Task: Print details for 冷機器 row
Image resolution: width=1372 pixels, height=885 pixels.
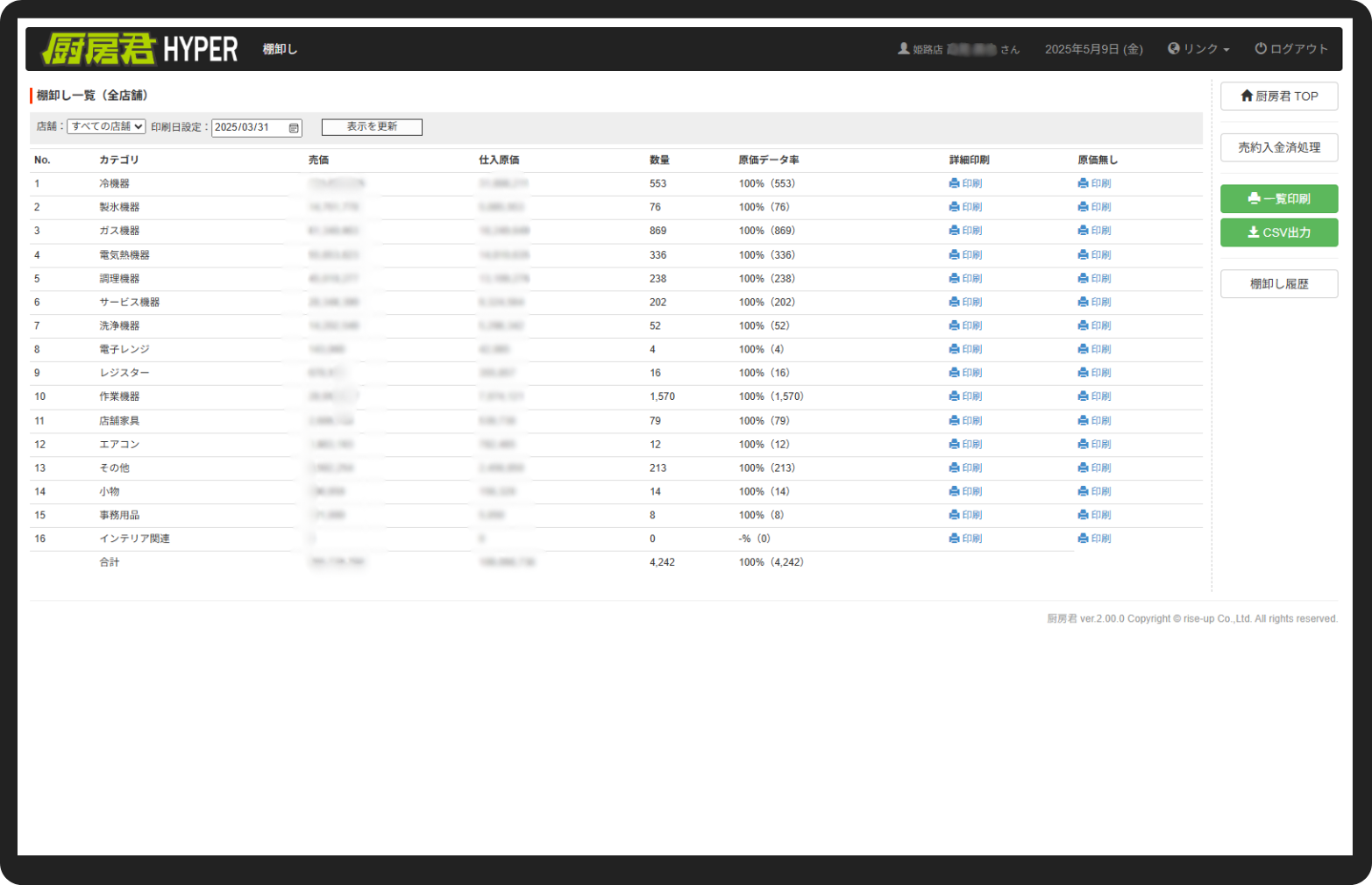Action: tap(965, 183)
